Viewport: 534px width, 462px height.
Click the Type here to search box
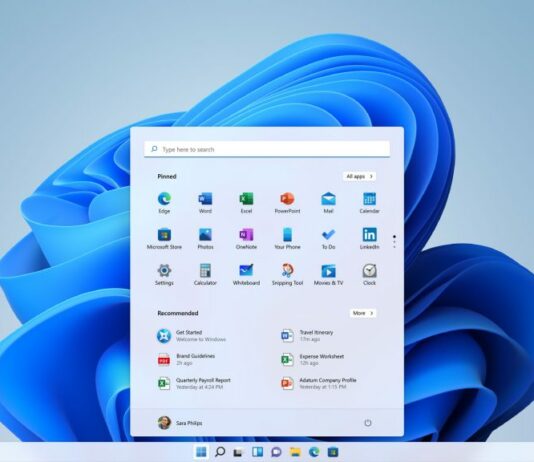click(267, 149)
